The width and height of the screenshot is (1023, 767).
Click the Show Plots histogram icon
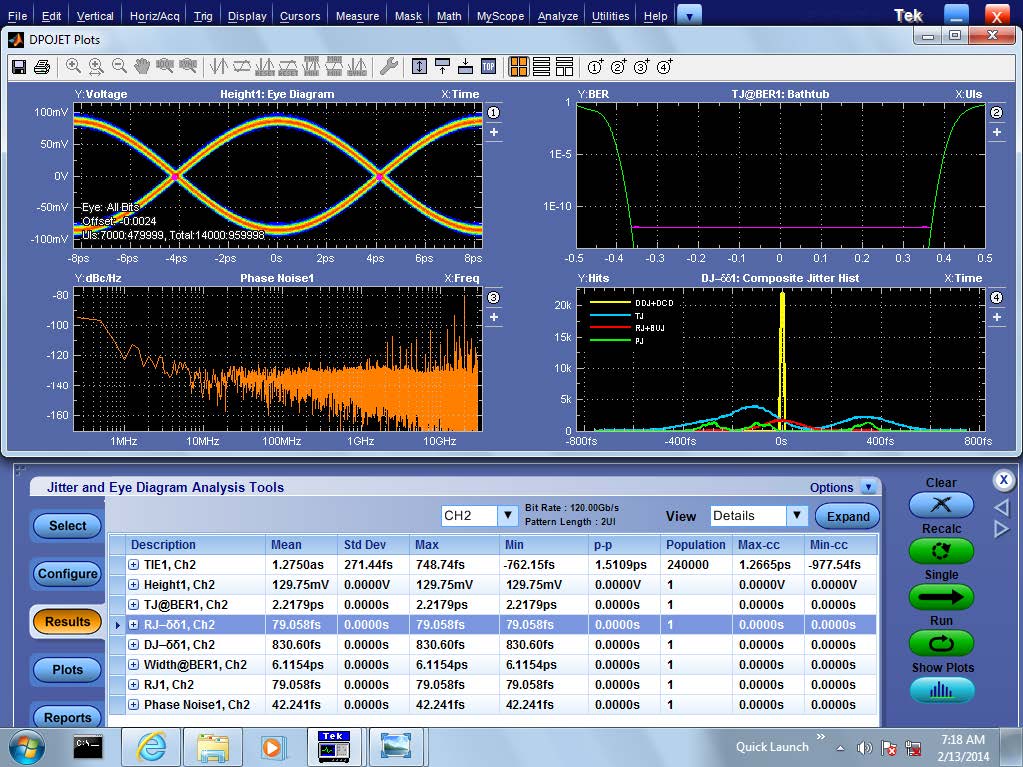point(941,690)
